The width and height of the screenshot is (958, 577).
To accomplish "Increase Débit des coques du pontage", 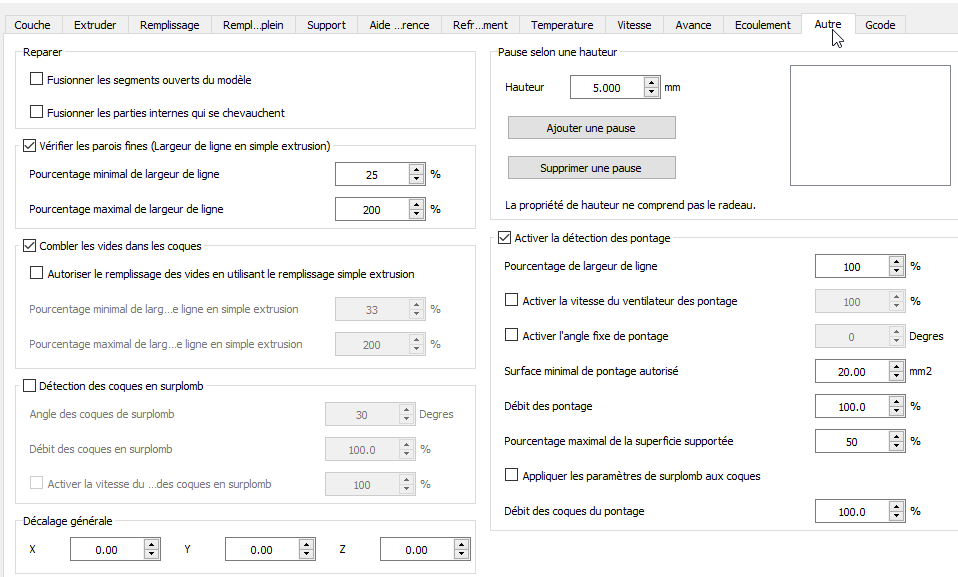I will (896, 506).
